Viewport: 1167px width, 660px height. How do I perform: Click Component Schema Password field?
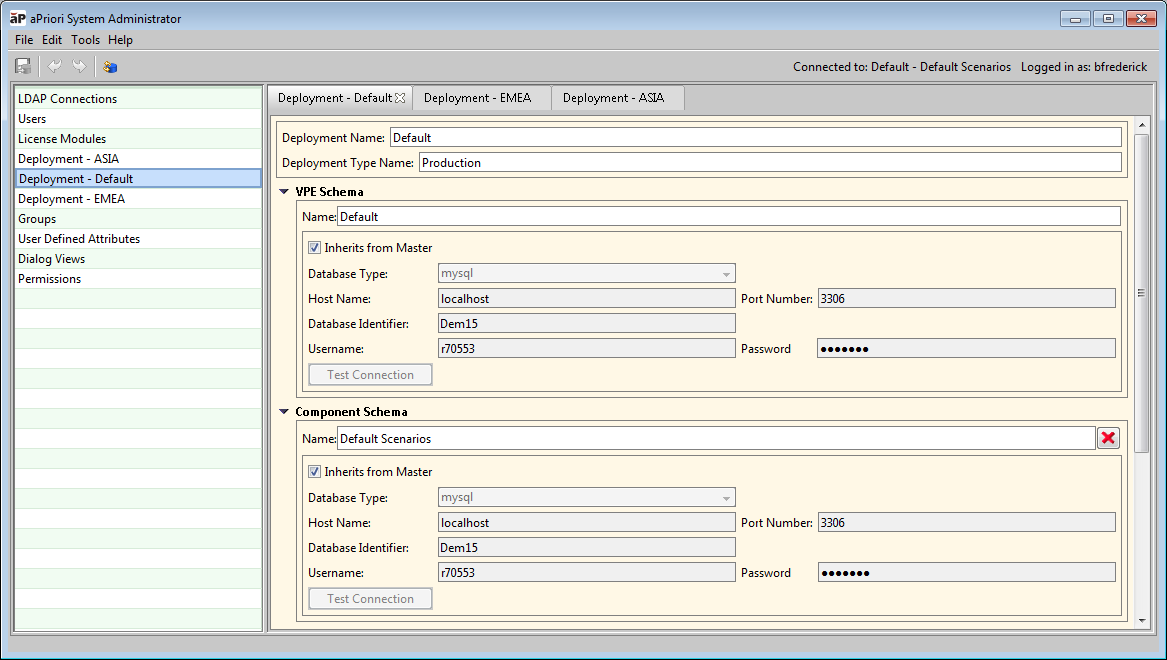pos(967,572)
